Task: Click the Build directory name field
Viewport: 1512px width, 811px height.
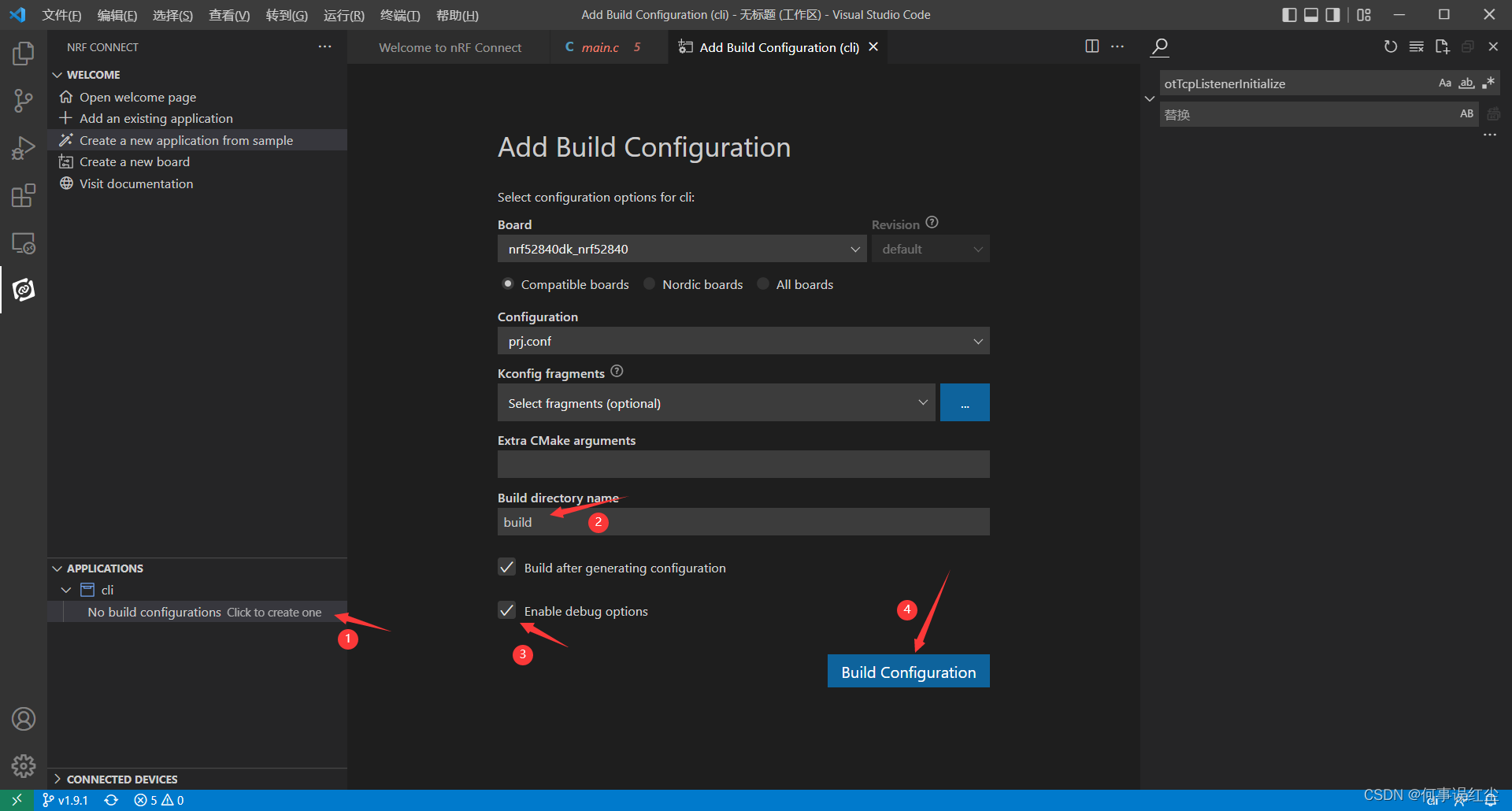Action: [743, 521]
